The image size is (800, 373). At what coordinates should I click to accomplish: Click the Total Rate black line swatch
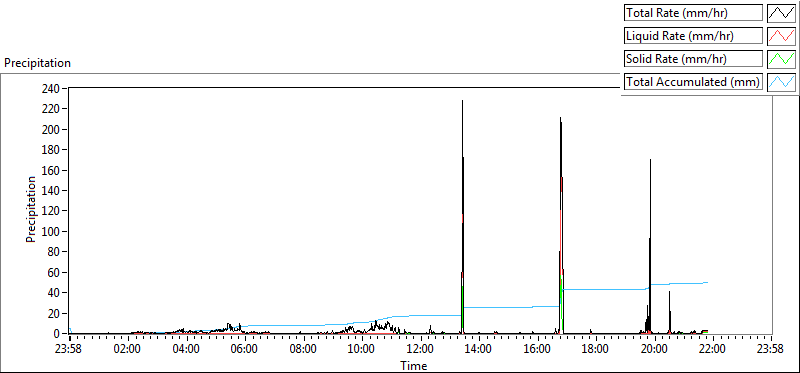click(x=782, y=13)
